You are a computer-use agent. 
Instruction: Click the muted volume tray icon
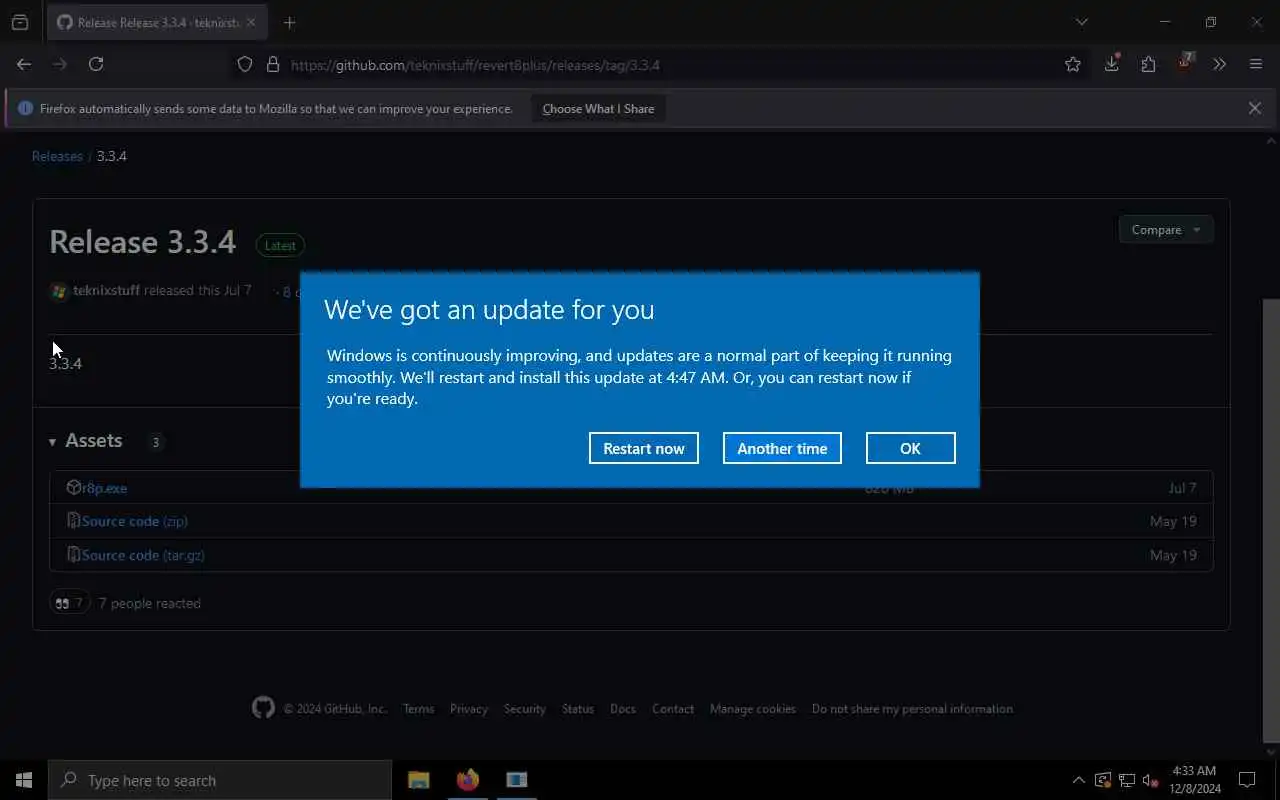pyautogui.click(x=1150, y=780)
